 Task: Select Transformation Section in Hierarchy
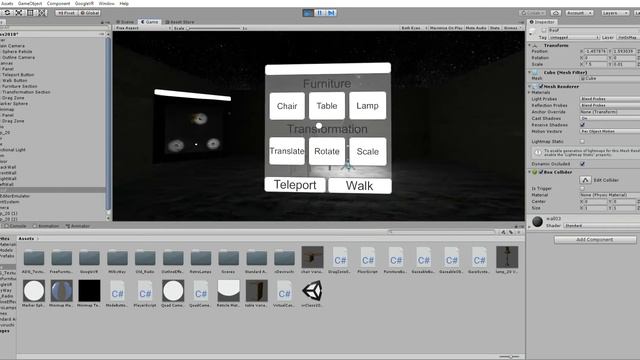point(26,92)
